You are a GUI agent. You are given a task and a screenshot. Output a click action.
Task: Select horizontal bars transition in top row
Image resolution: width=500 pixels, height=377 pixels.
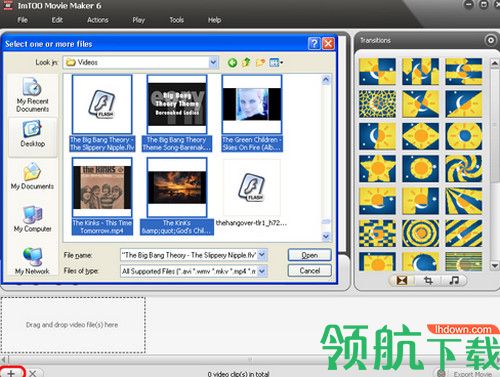[464, 71]
